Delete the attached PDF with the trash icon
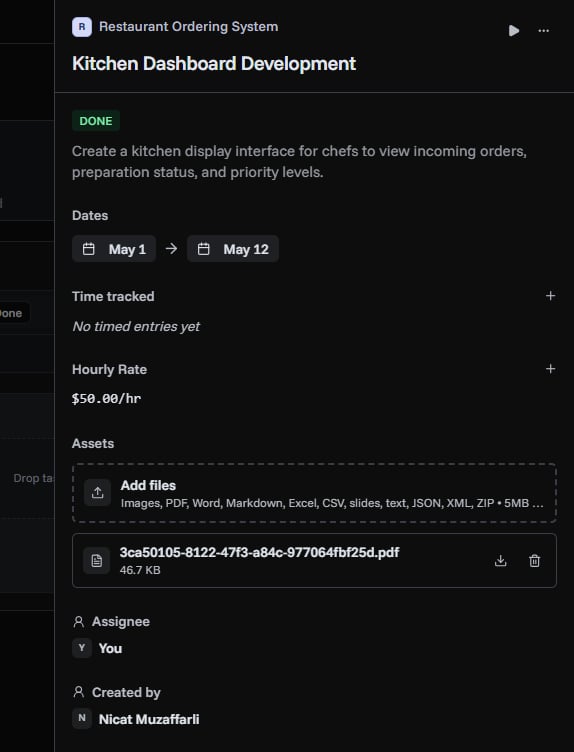The width and height of the screenshot is (574, 752). click(x=534, y=561)
